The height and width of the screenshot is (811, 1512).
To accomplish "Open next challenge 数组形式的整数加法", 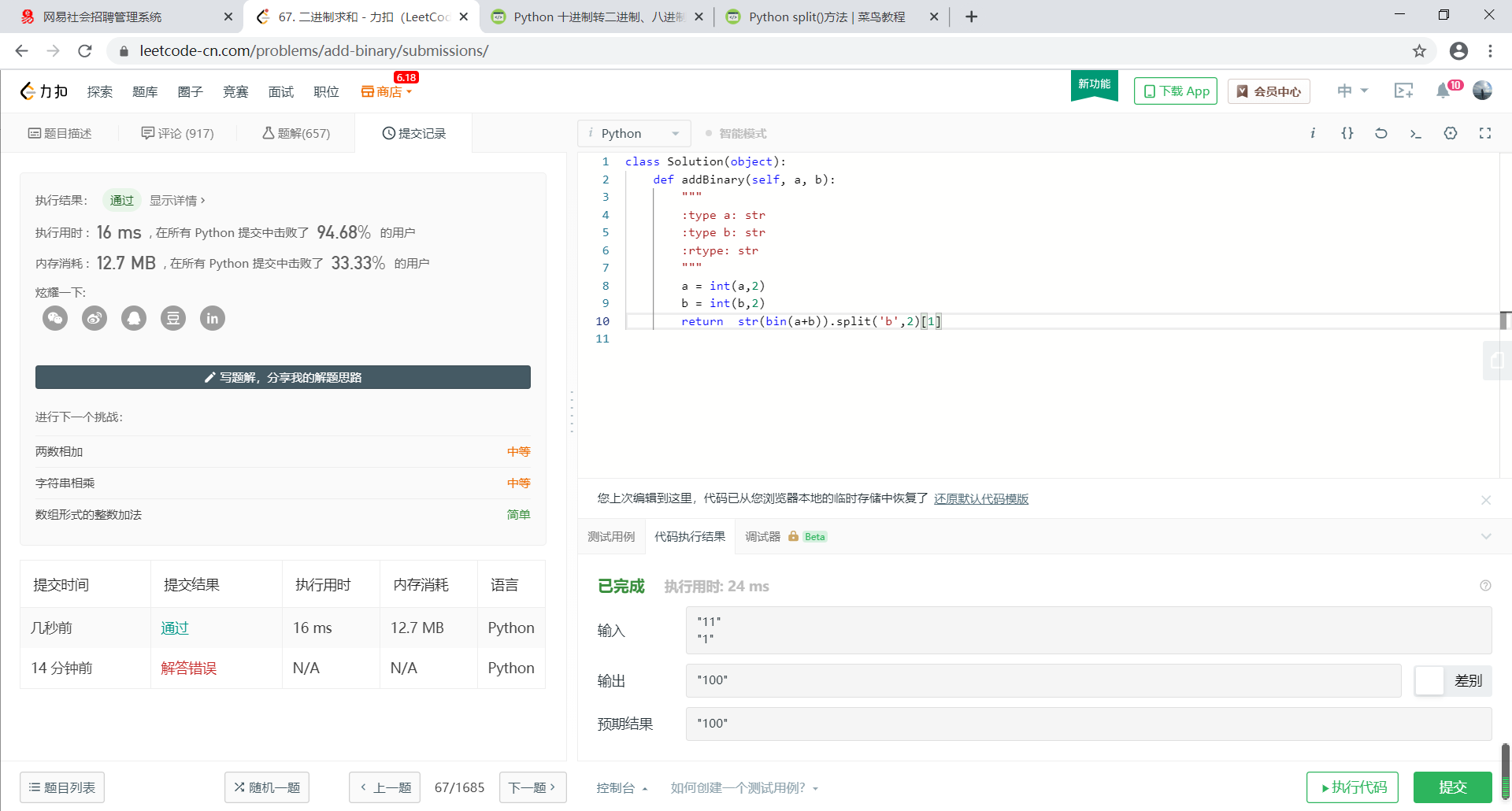I will (x=88, y=514).
